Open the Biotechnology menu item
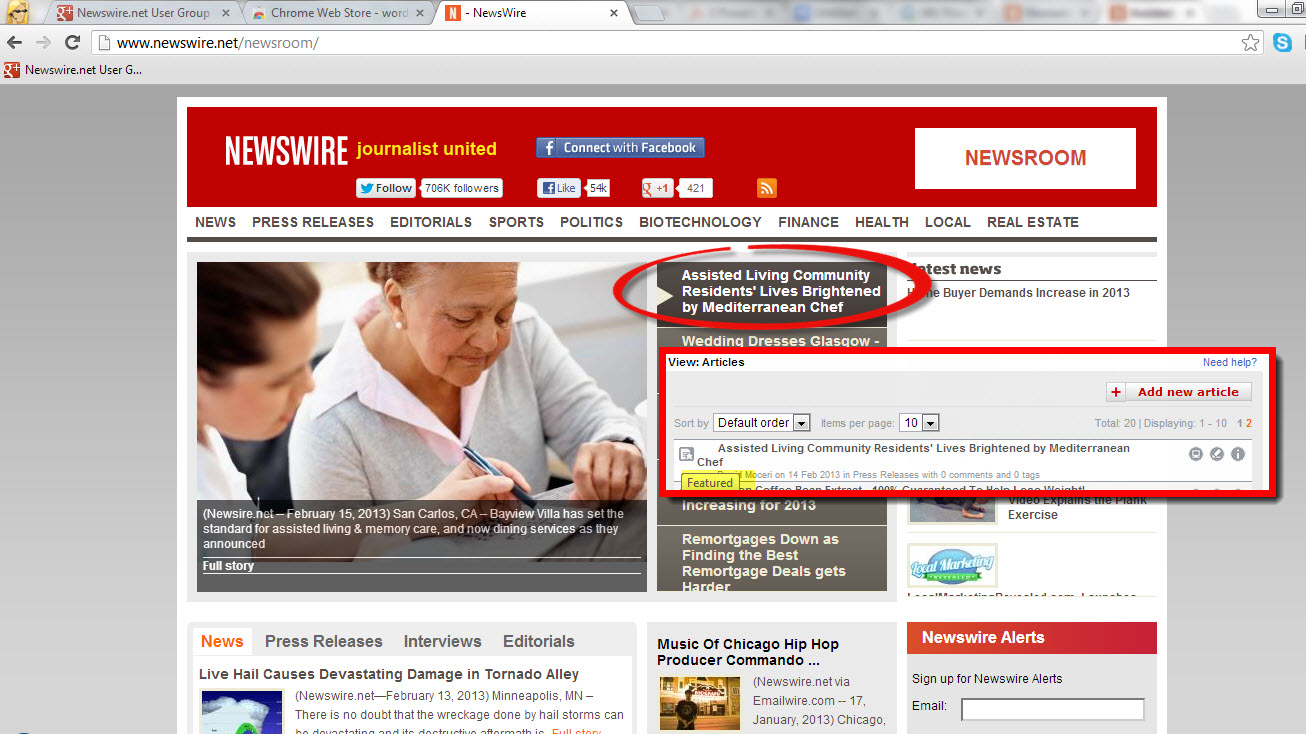Screen dimensions: 1306x734 (700, 222)
